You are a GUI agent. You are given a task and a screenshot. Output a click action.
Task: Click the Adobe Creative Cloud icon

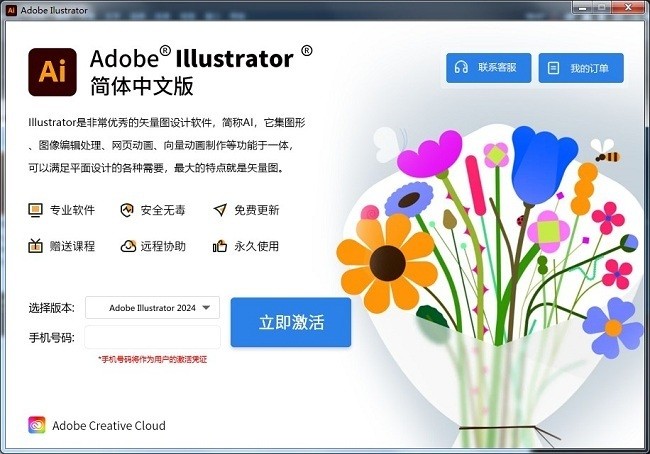37,425
